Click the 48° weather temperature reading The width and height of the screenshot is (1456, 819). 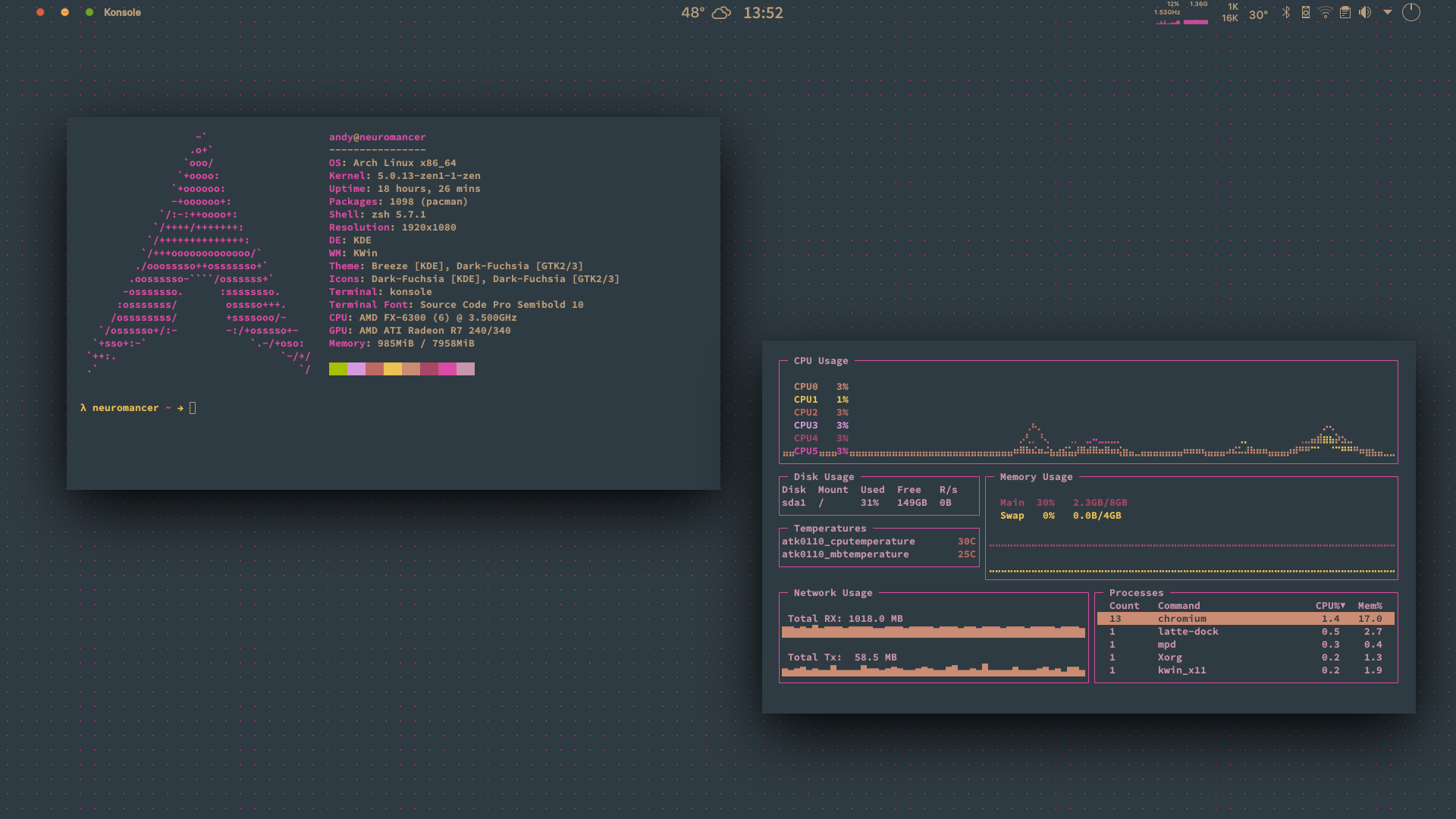[x=693, y=13]
